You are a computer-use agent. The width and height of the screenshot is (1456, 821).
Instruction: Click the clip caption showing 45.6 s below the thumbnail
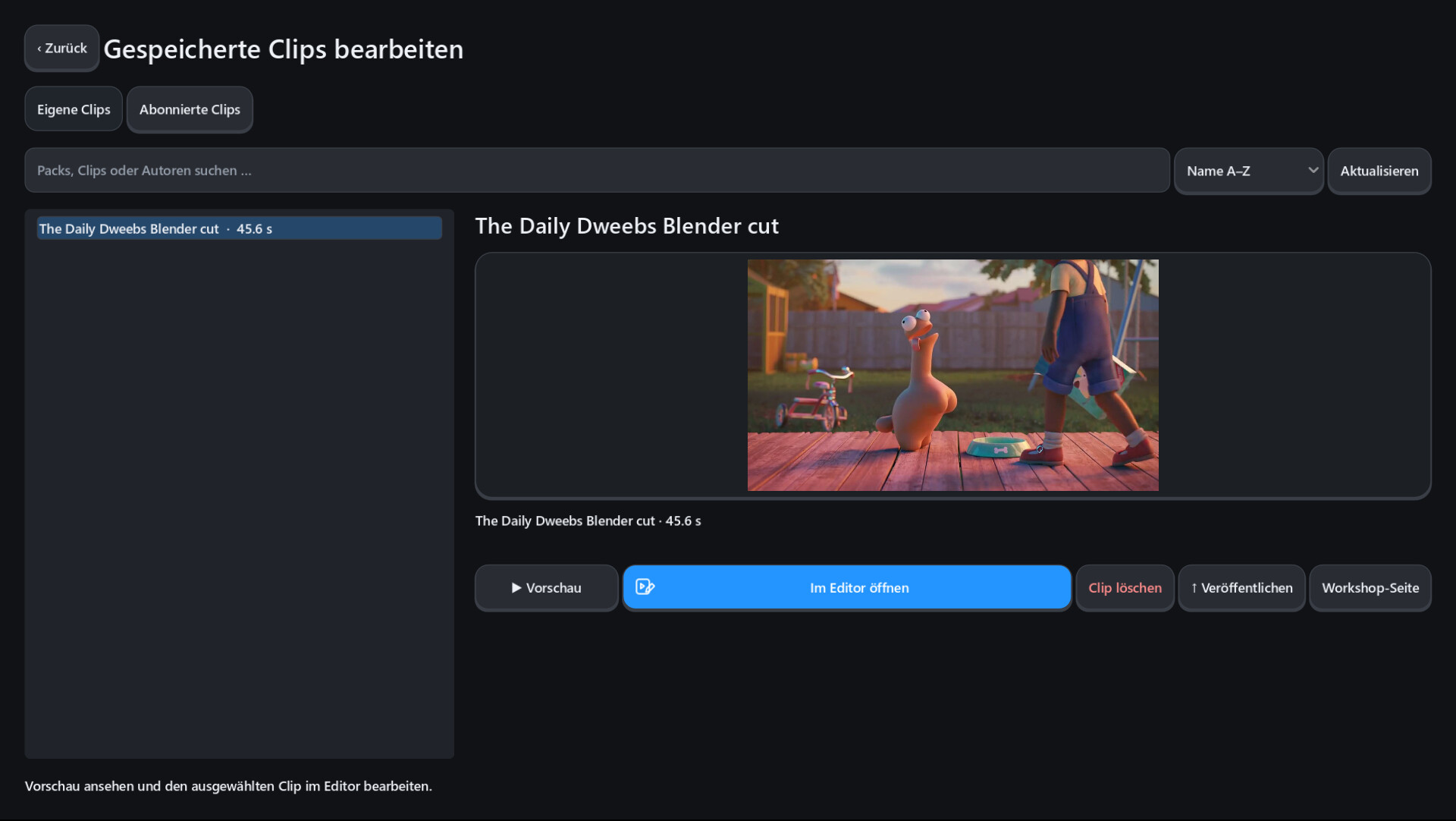588,521
